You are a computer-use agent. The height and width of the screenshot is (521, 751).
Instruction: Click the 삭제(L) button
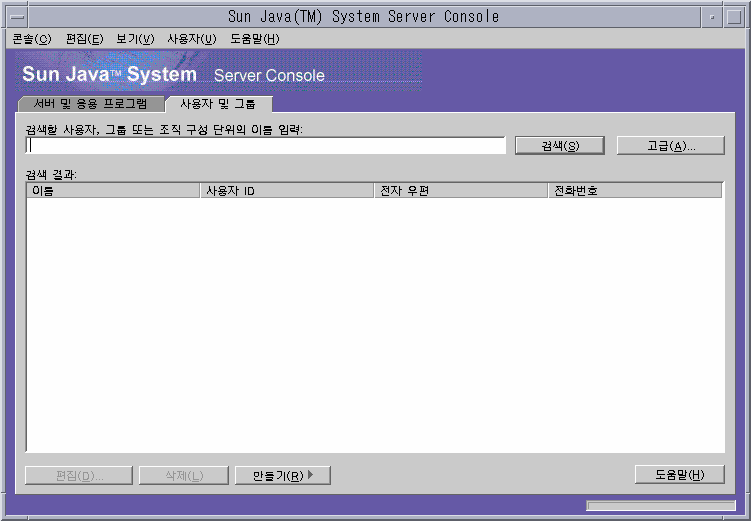[184, 476]
